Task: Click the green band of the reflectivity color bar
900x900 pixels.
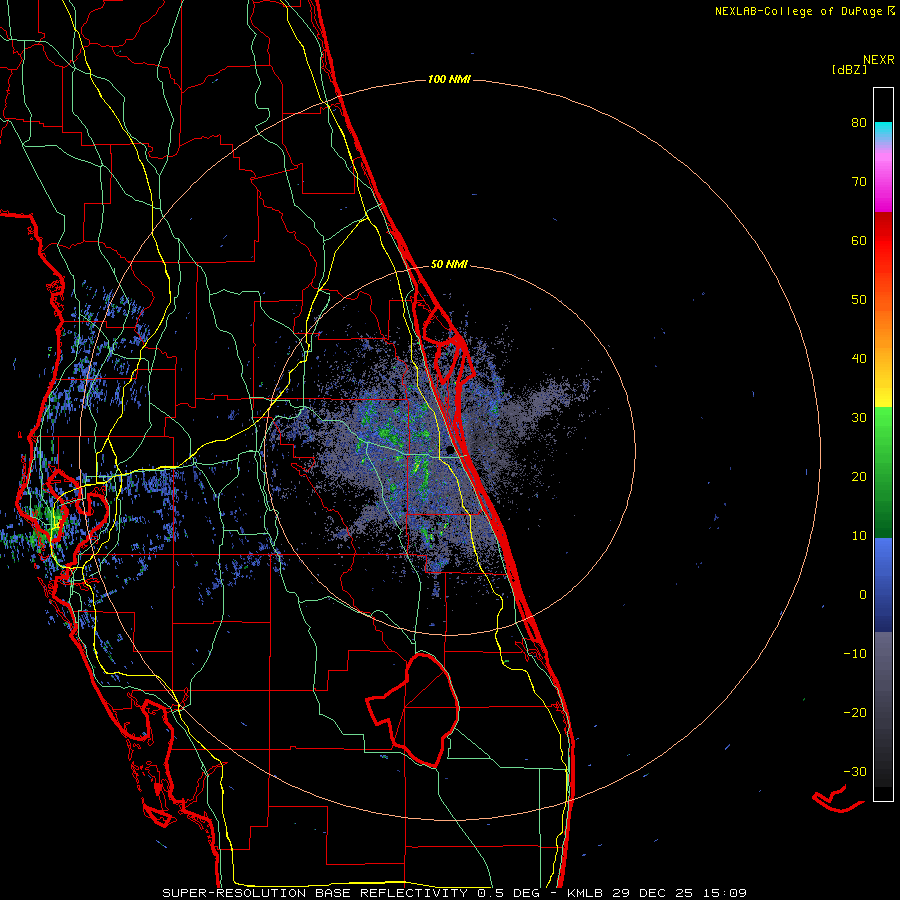Action: pos(883,472)
